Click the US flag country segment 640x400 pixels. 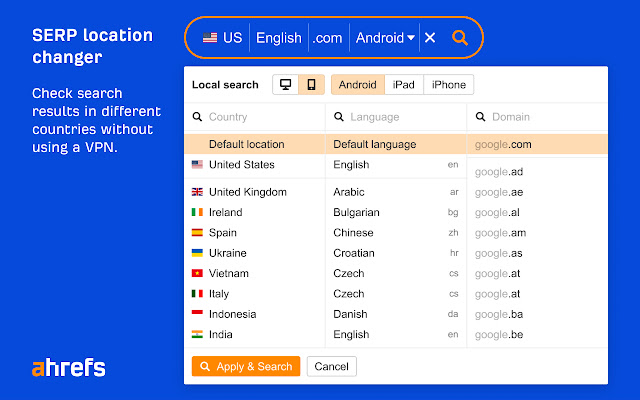(x=222, y=38)
